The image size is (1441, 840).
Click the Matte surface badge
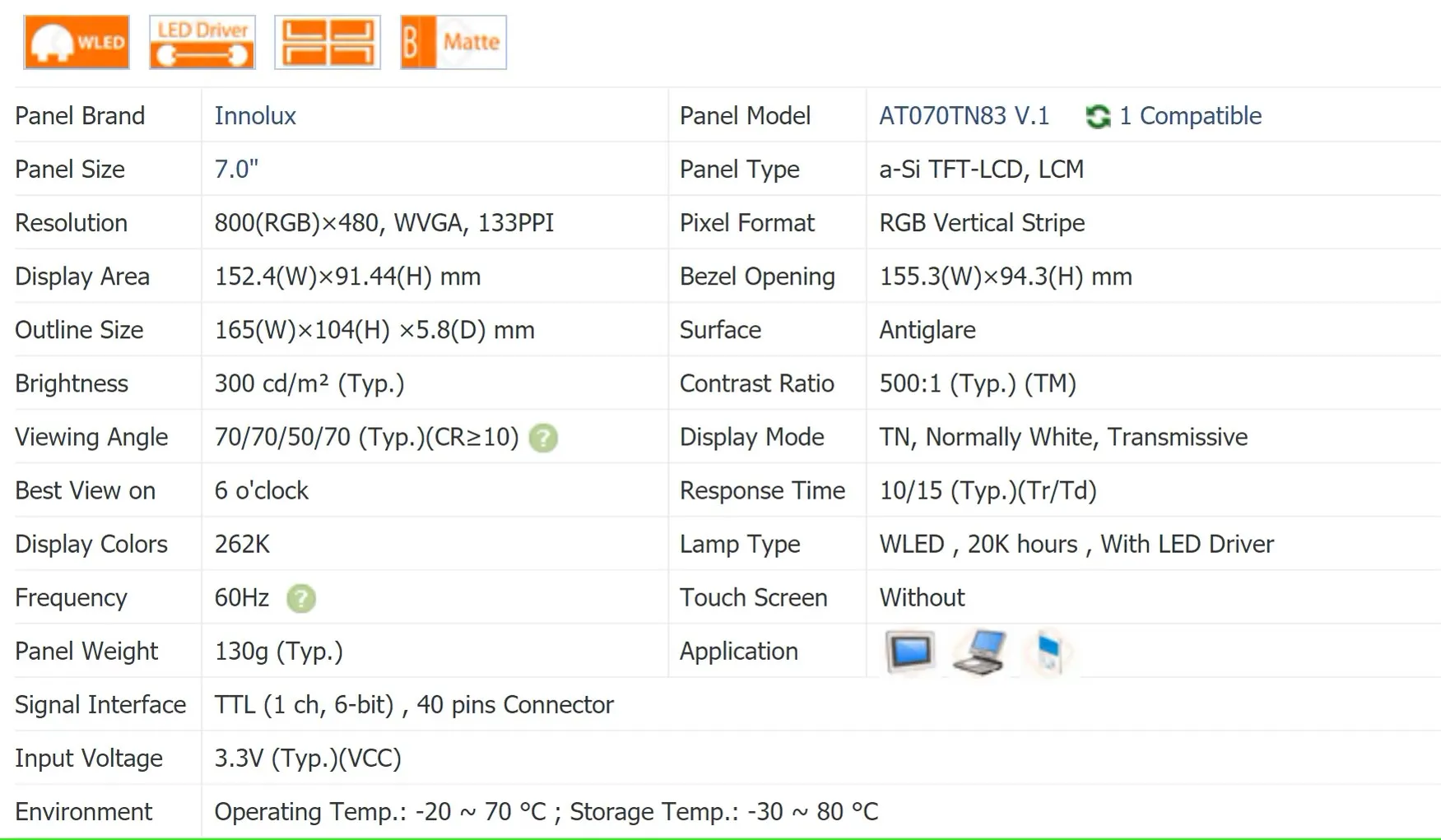coord(453,42)
